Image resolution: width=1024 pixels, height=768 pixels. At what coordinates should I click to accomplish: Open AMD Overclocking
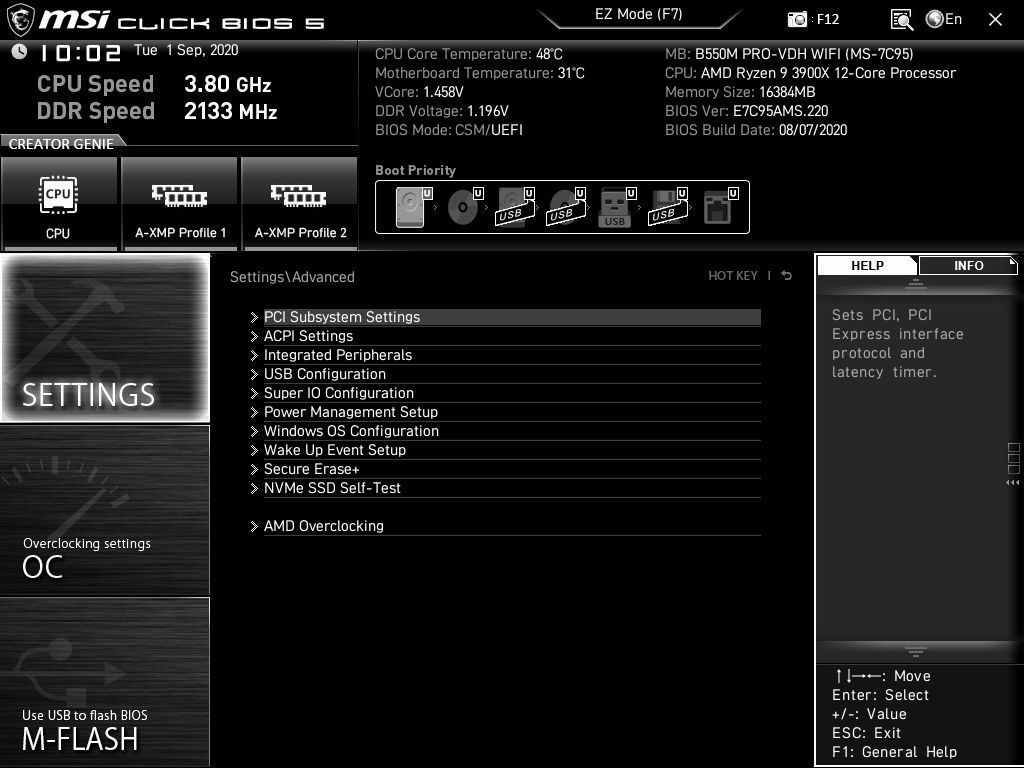(512, 526)
